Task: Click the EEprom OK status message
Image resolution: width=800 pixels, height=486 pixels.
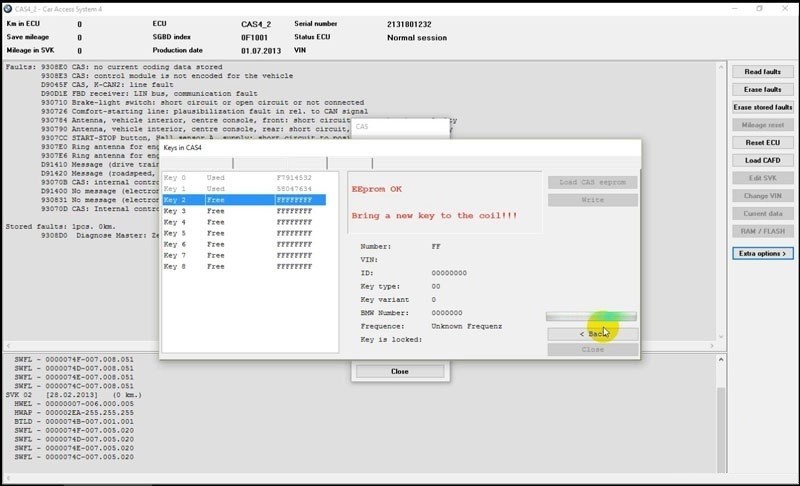Action: [x=377, y=189]
